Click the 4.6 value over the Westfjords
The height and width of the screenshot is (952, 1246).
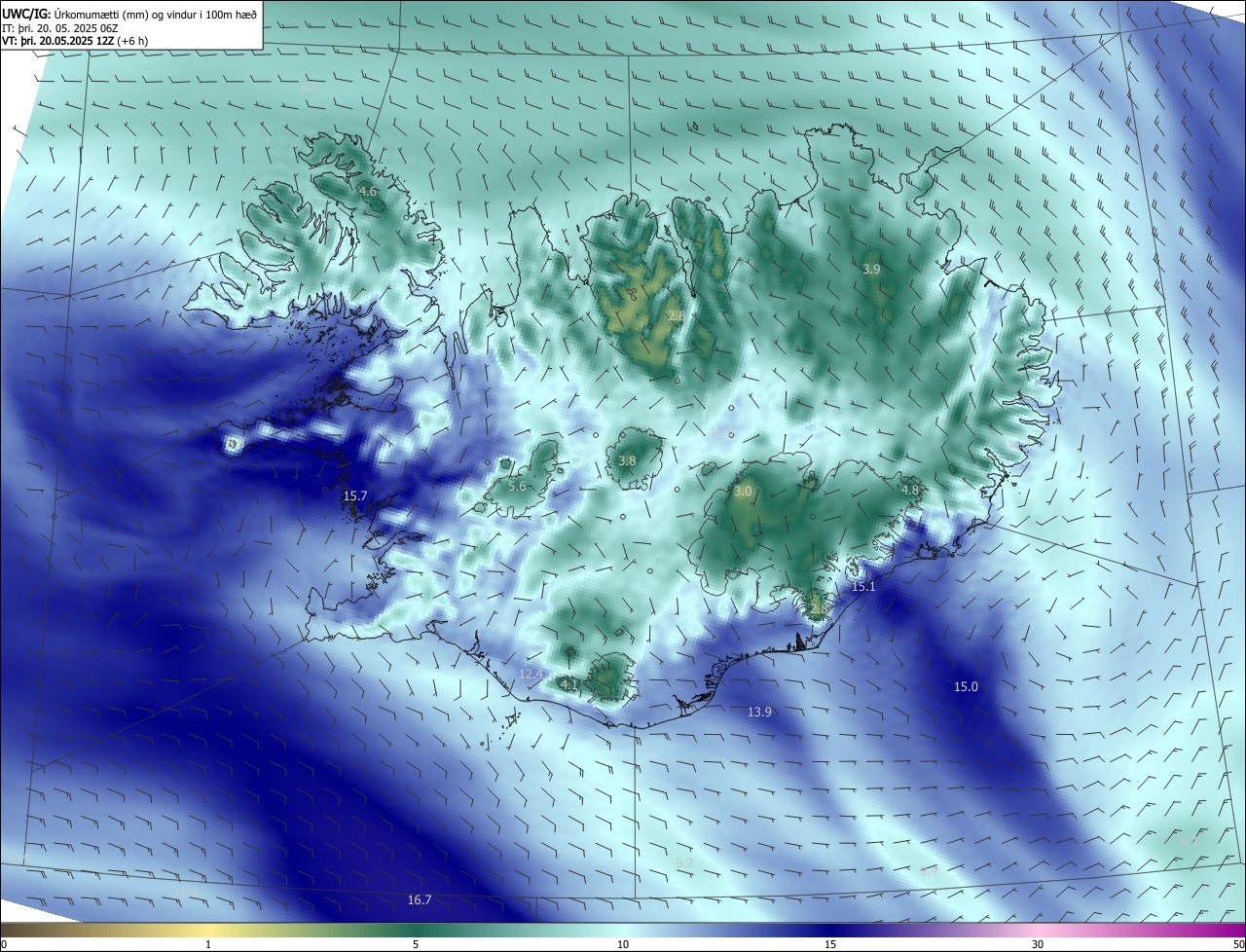pos(368,192)
